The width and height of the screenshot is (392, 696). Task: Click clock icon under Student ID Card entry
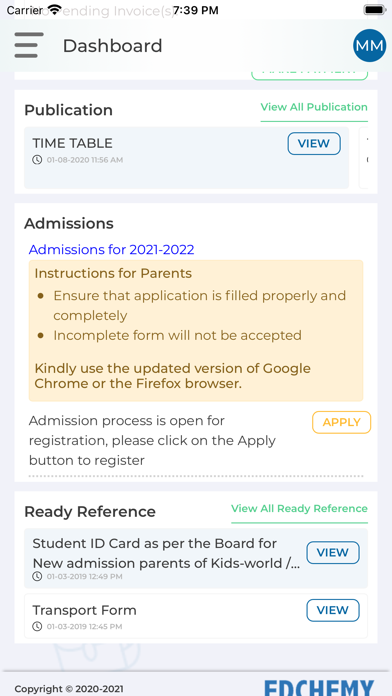tap(37, 577)
